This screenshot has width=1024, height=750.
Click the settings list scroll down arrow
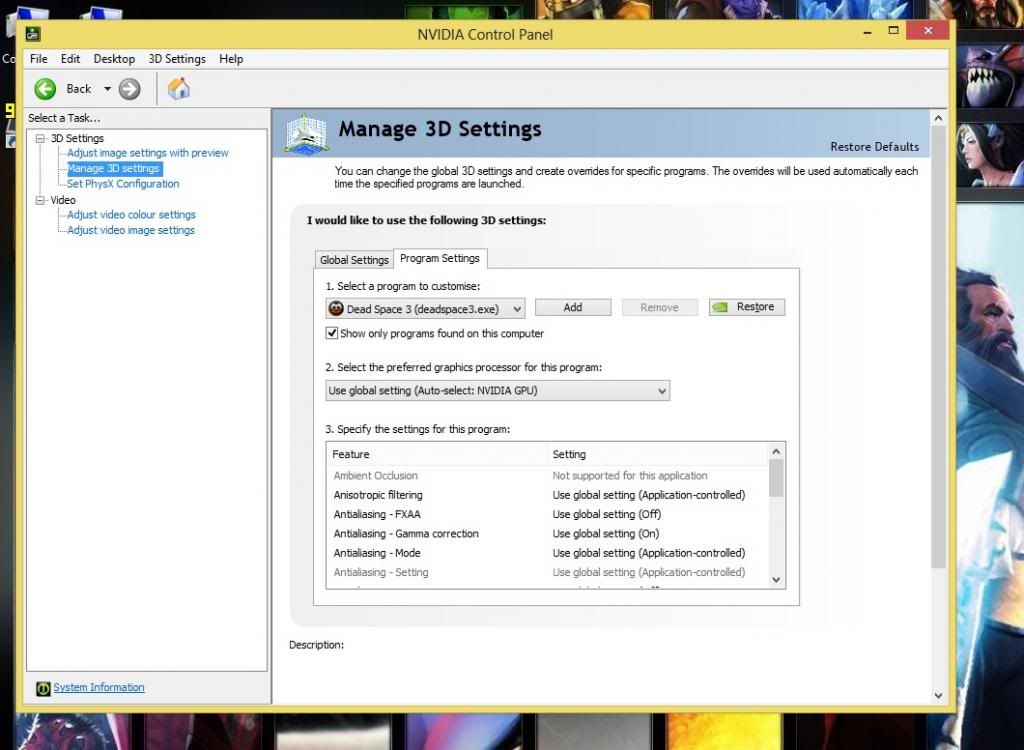(776, 579)
